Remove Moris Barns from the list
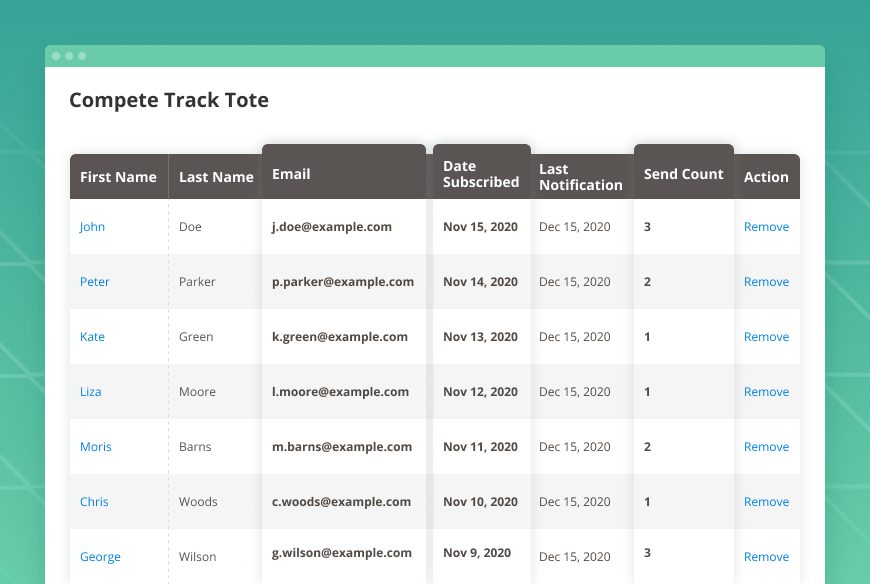 pyautogui.click(x=766, y=447)
